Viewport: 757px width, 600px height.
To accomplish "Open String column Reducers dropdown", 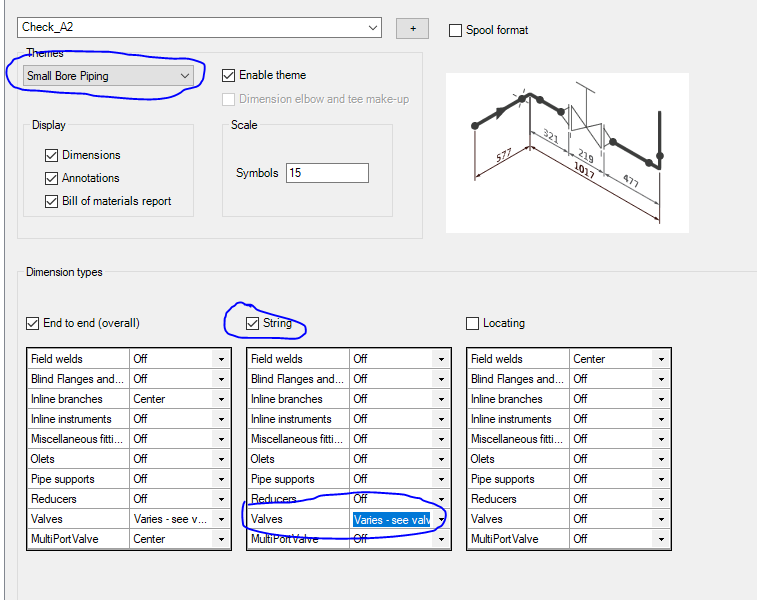I will tap(441, 499).
